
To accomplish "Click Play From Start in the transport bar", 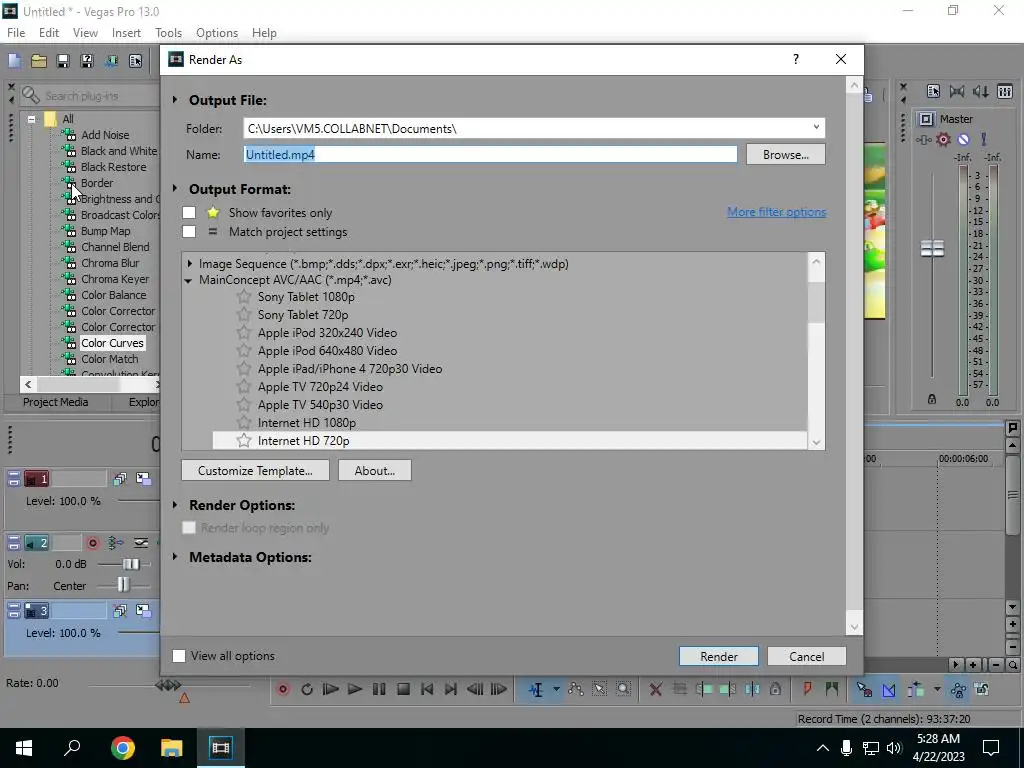I will (x=330, y=689).
